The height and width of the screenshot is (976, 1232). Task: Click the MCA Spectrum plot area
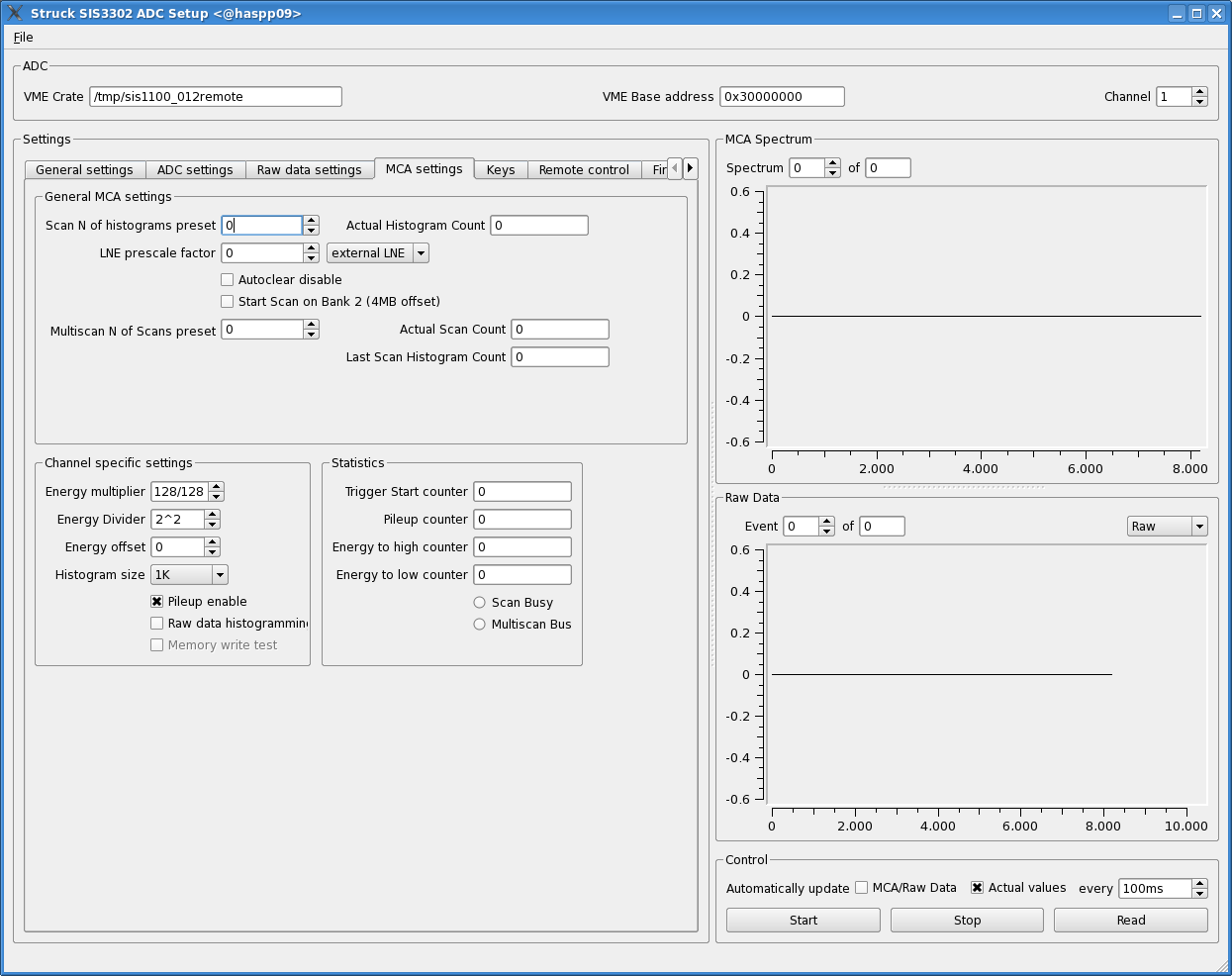click(987, 317)
